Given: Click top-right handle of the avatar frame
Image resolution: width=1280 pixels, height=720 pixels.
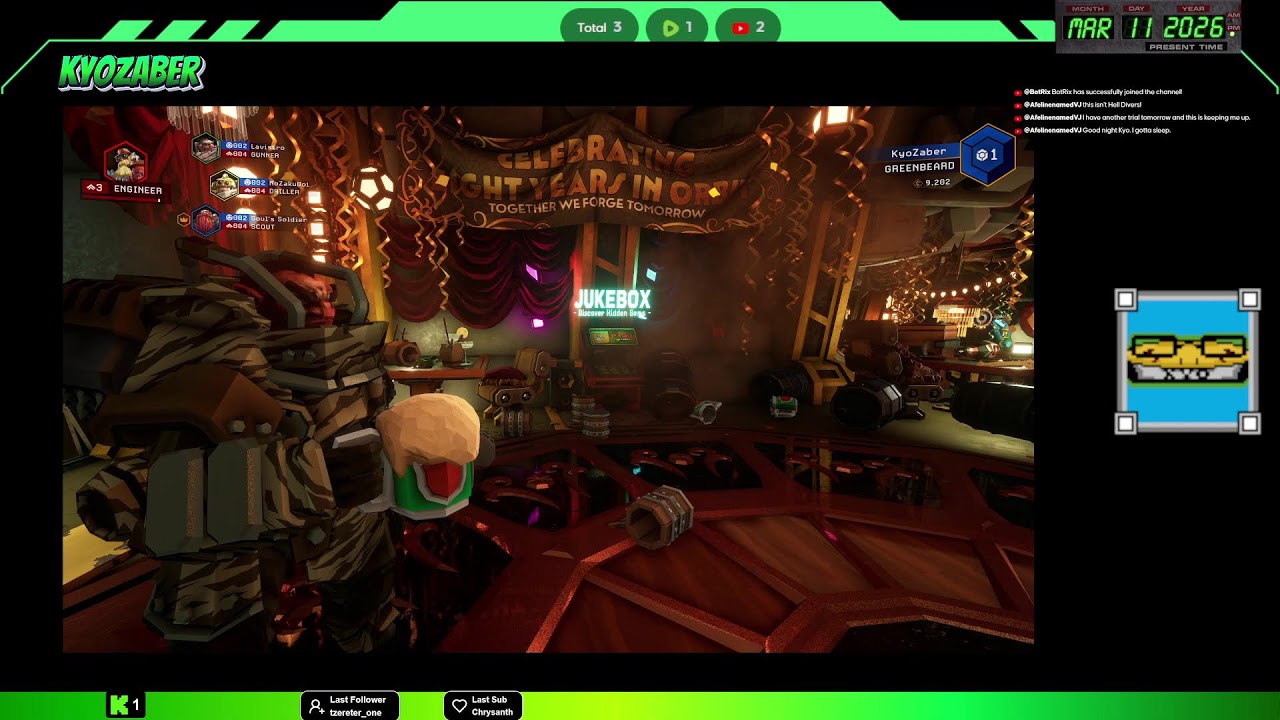Looking at the screenshot, I should coord(1249,299).
